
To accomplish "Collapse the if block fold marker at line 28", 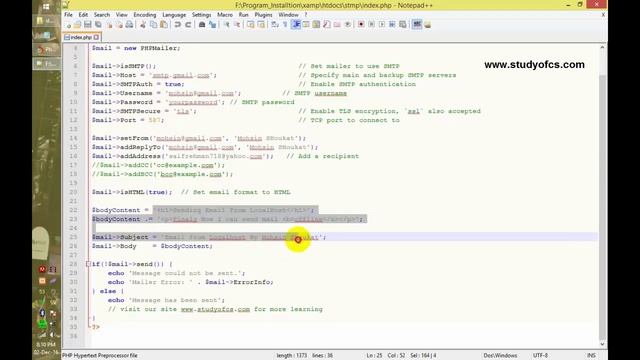I will [88, 264].
